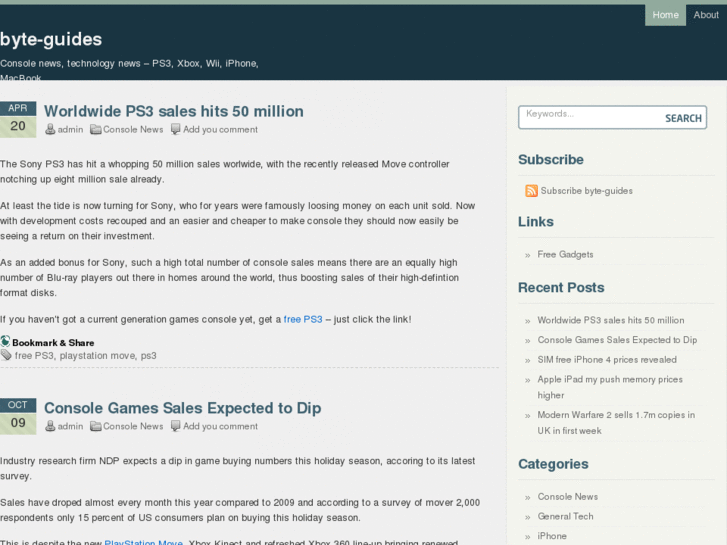Open 'Subscribe byte-guides' feed link
The width and height of the screenshot is (727, 545).
pyautogui.click(x=587, y=191)
